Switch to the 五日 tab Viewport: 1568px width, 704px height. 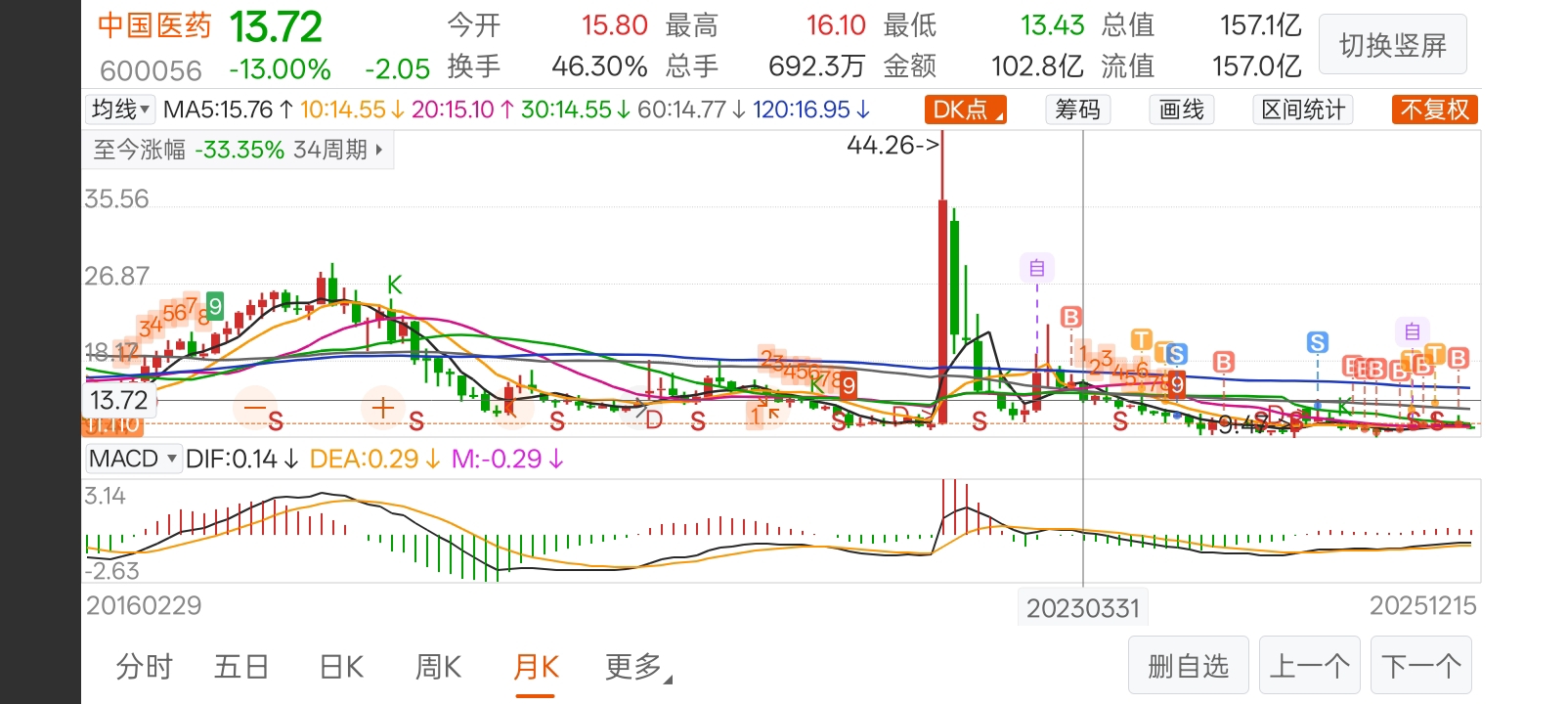coord(241,667)
